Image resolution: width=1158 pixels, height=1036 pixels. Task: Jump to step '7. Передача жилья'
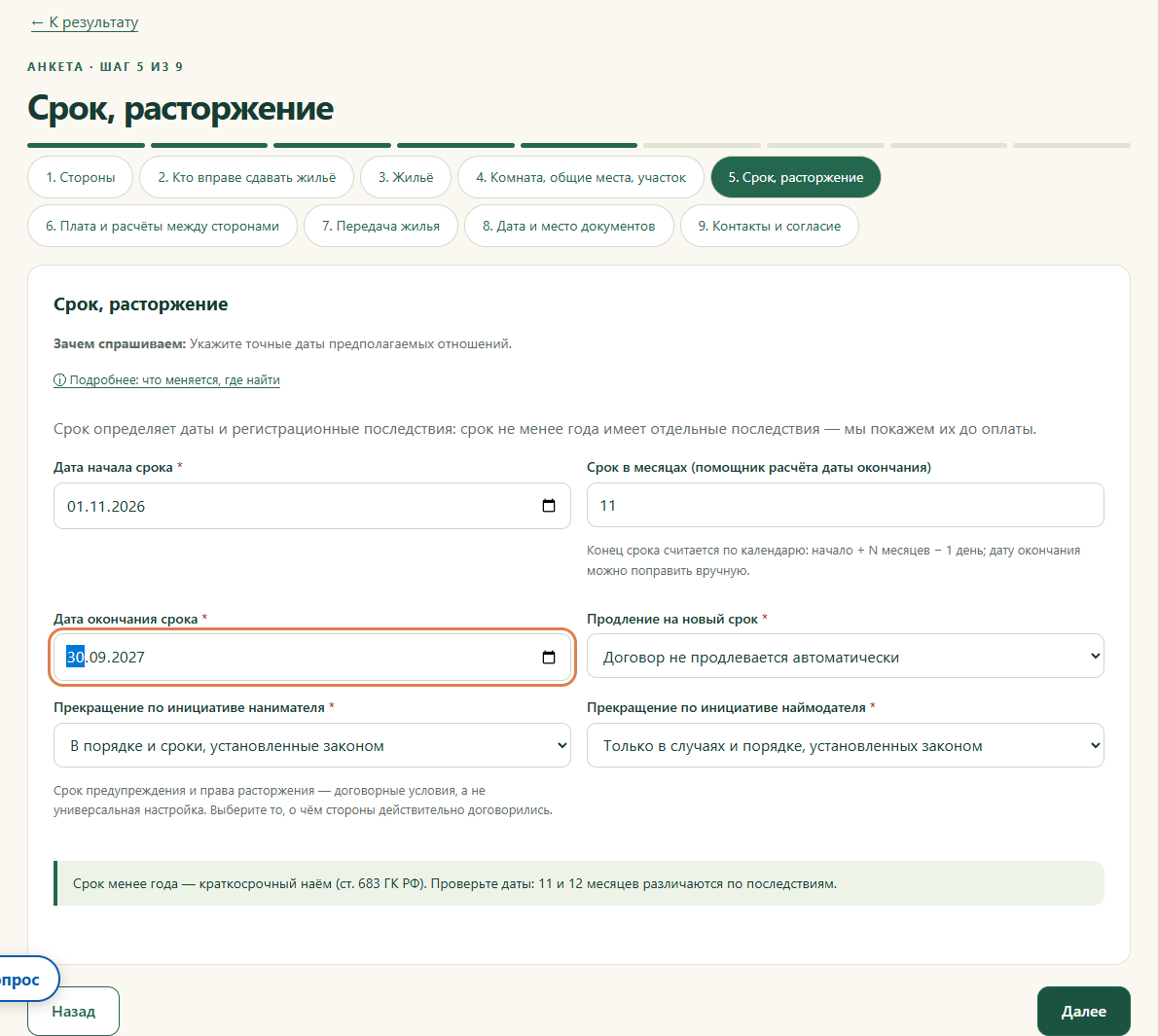coord(381,226)
